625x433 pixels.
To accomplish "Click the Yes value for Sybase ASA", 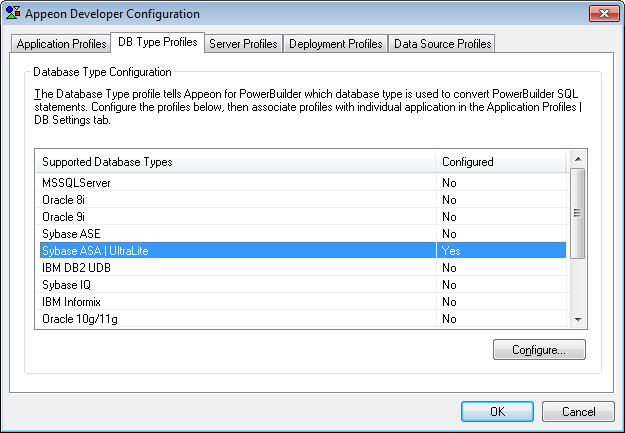I will coord(451,251).
